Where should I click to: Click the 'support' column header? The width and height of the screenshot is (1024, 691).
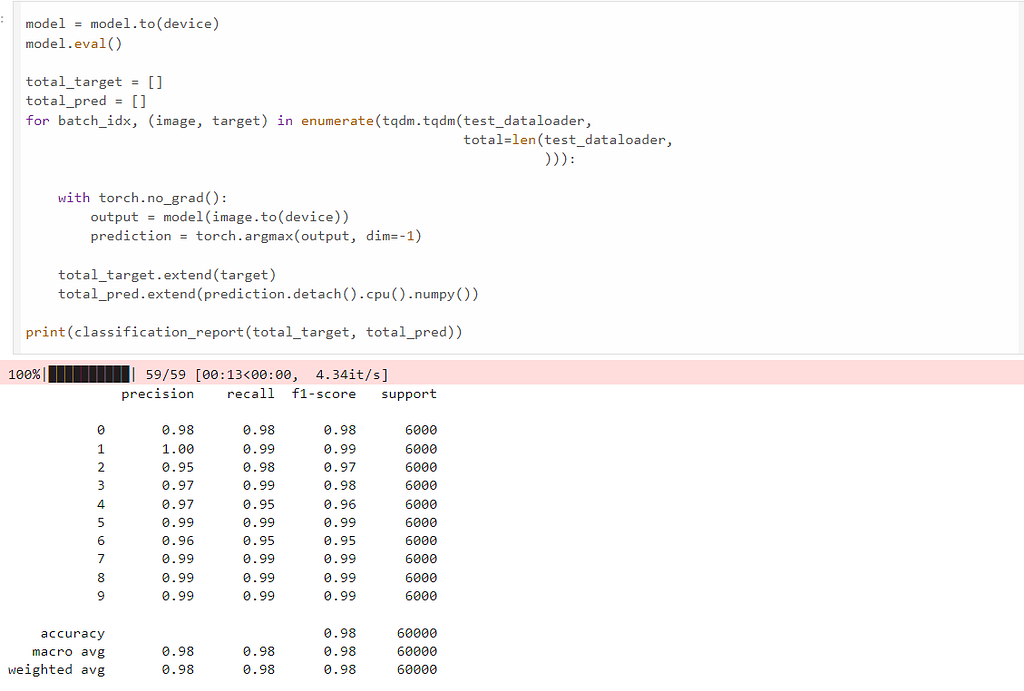tap(409, 394)
